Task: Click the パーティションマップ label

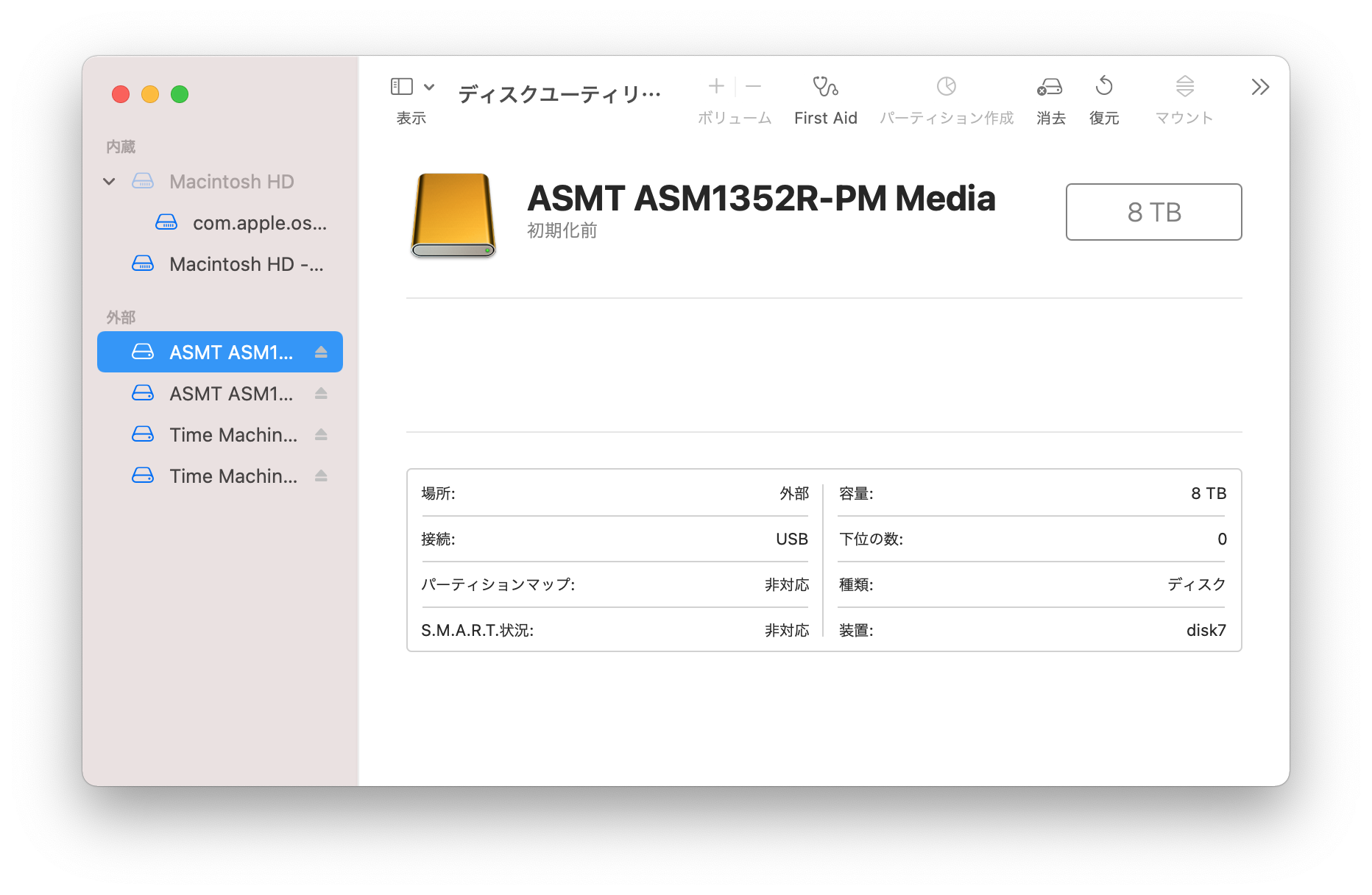Action: [498, 584]
